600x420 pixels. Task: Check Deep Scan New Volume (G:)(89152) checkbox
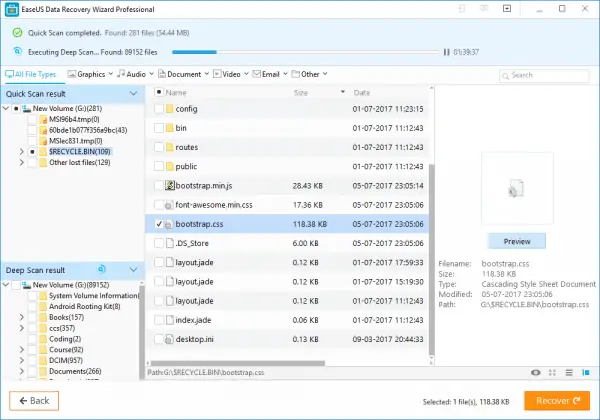[16, 285]
